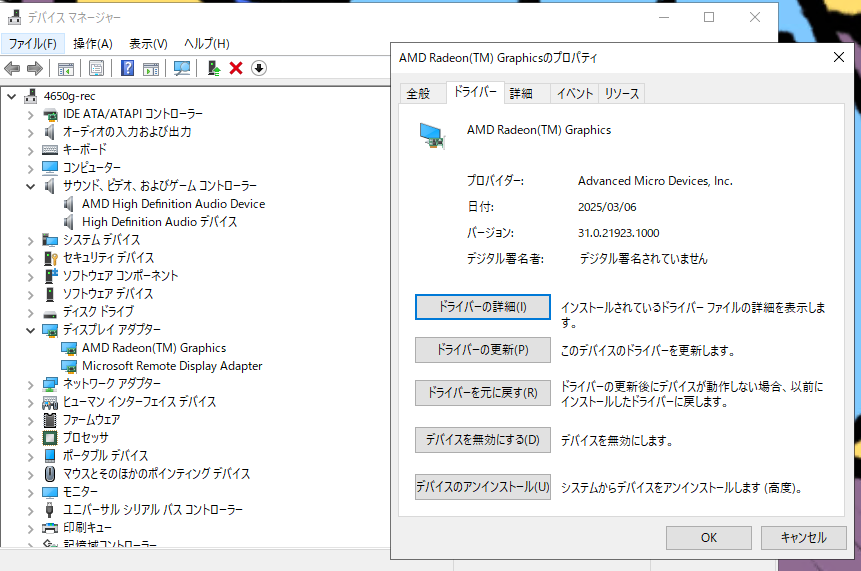Open the ファイル(F) menu
This screenshot has width=861, height=571.
32,43
